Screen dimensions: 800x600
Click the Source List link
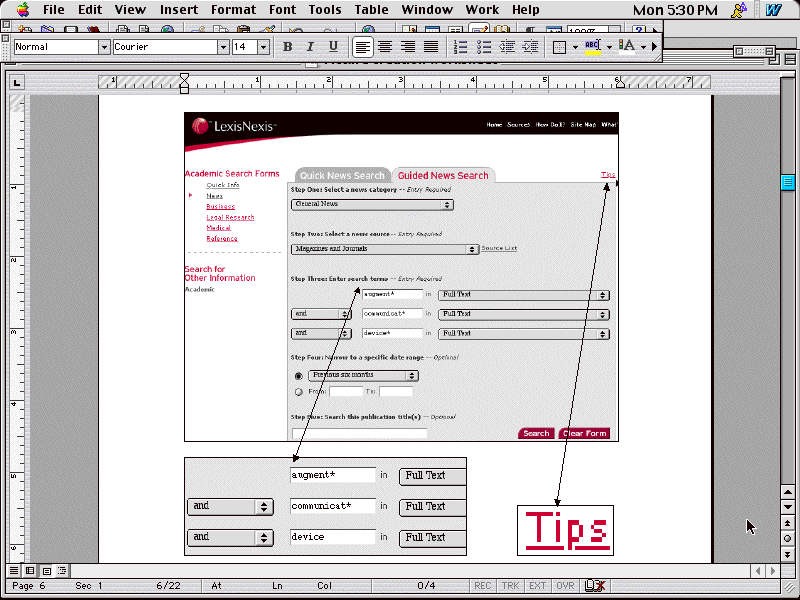pyautogui.click(x=499, y=248)
